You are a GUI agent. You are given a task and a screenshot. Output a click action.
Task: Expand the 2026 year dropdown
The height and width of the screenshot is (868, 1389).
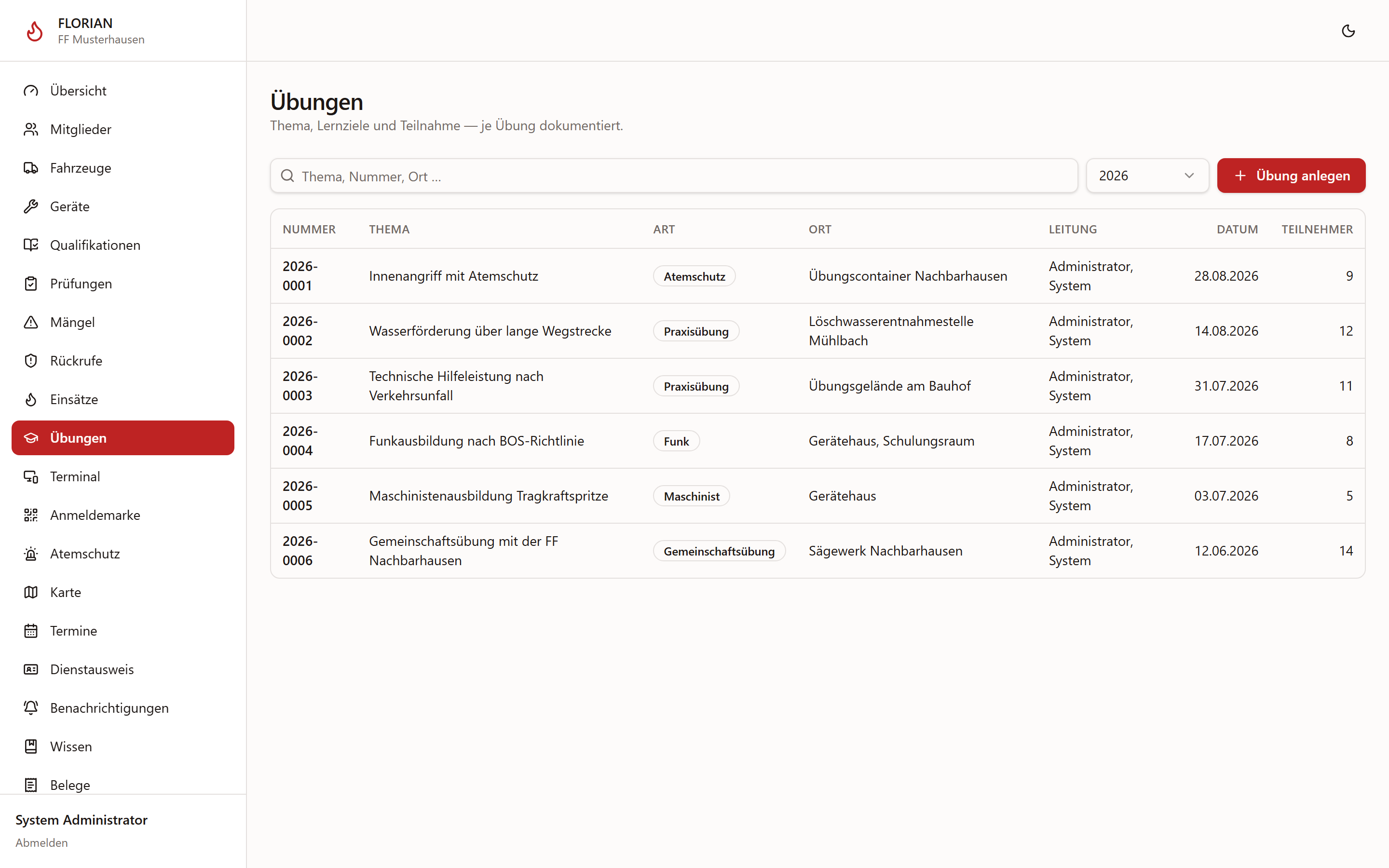coord(1147,176)
